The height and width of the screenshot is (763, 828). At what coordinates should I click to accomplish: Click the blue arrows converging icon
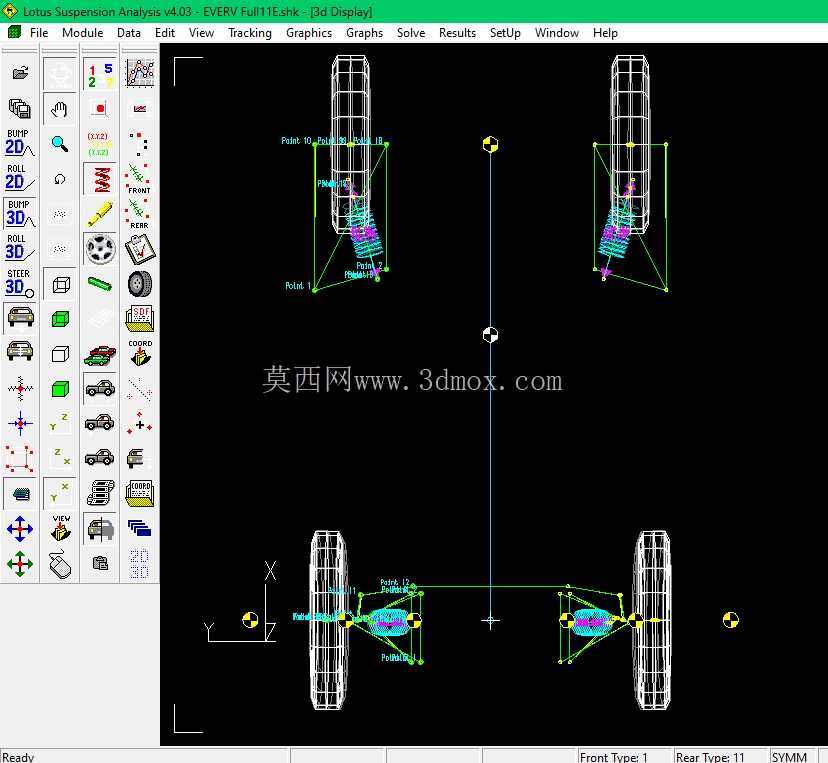(x=20, y=423)
